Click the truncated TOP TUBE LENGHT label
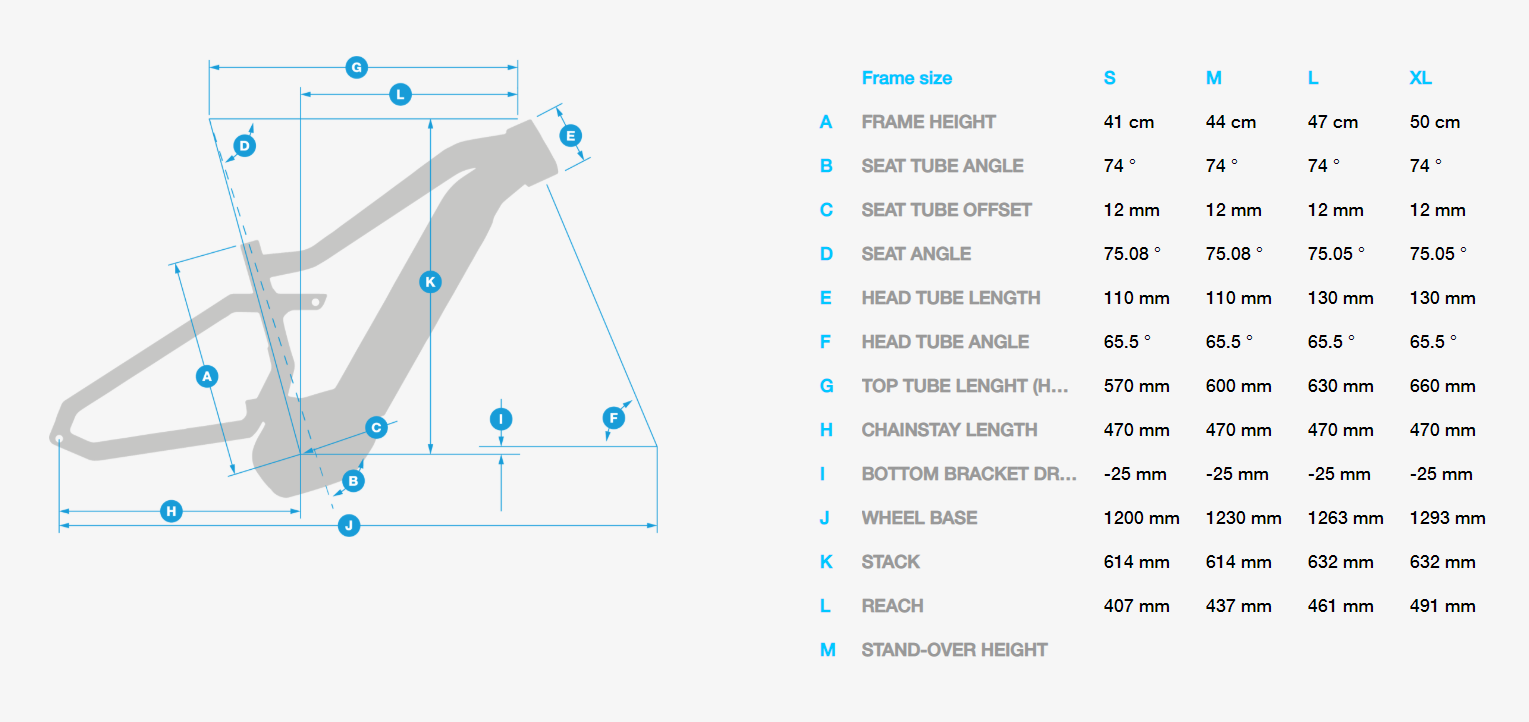The width and height of the screenshot is (1529, 722). click(965, 386)
